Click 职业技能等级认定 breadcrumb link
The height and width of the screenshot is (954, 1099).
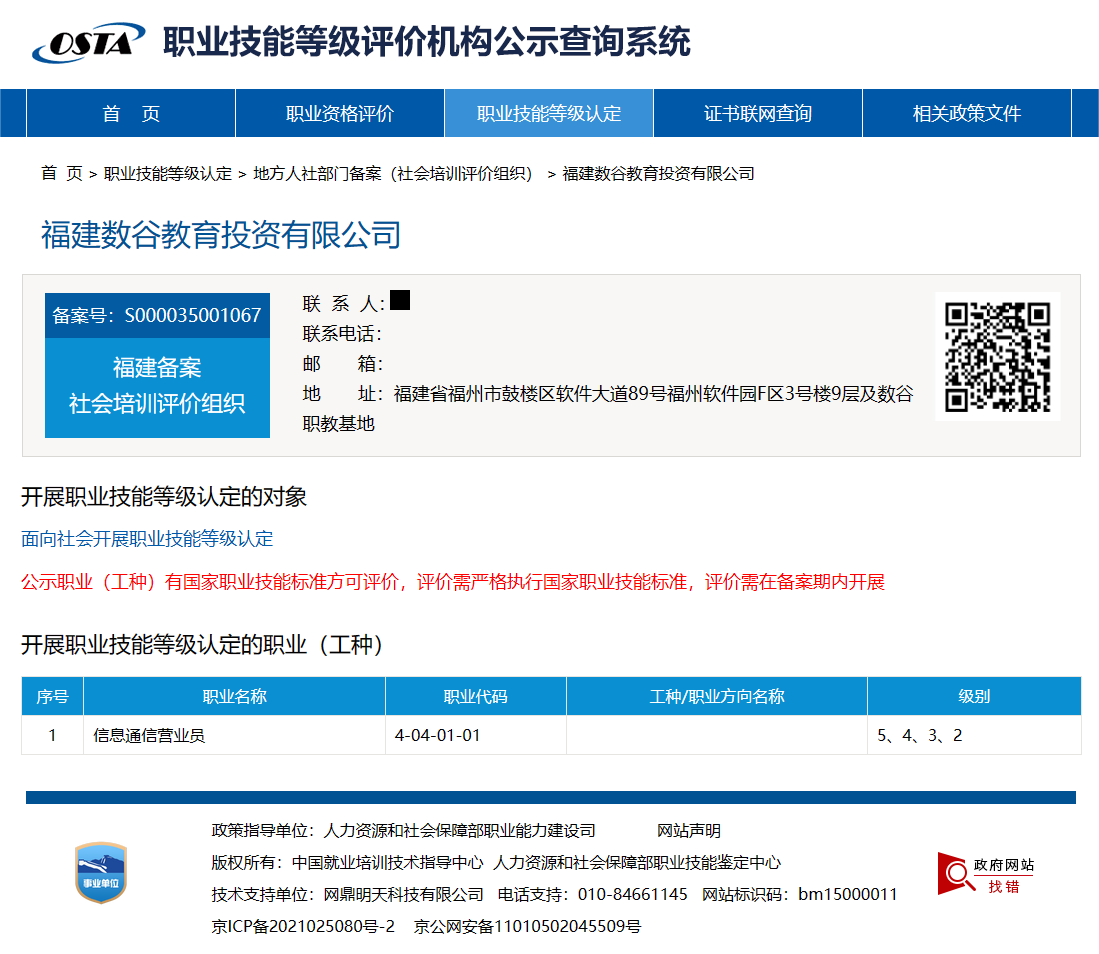(x=167, y=174)
